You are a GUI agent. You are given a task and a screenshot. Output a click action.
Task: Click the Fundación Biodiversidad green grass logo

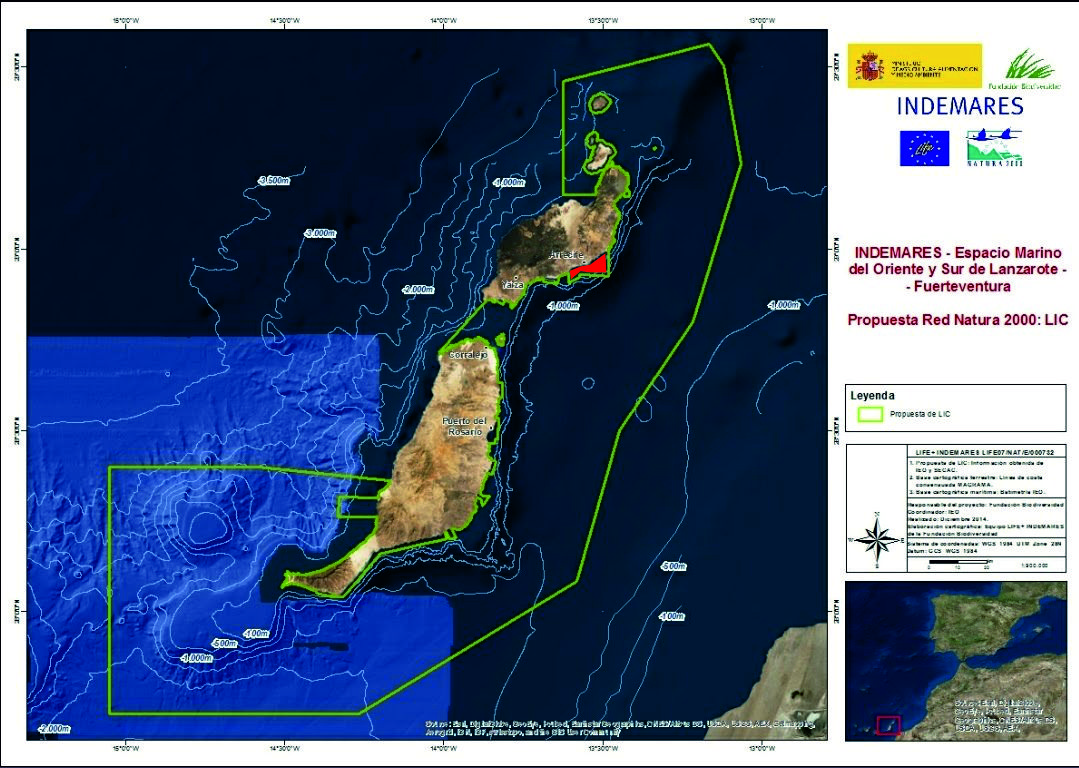tap(1025, 69)
